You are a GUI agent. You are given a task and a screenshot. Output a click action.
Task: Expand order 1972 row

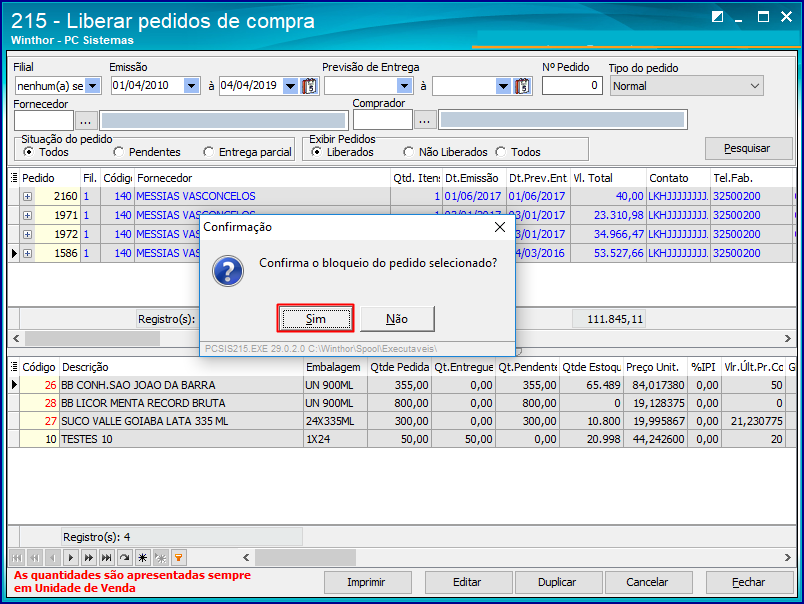coord(27,234)
